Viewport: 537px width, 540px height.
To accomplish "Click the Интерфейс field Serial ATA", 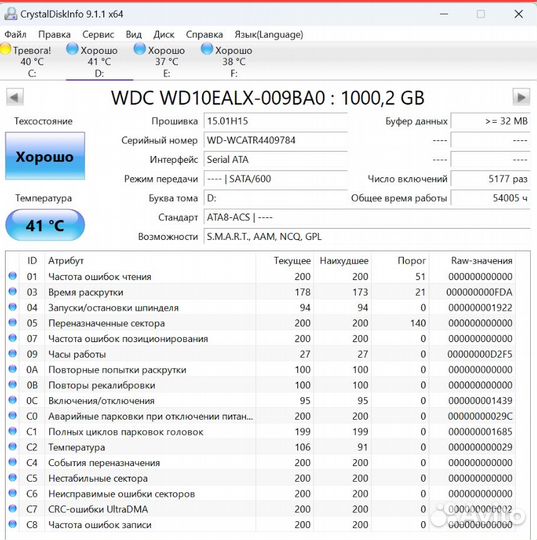I will pyautogui.click(x=275, y=160).
